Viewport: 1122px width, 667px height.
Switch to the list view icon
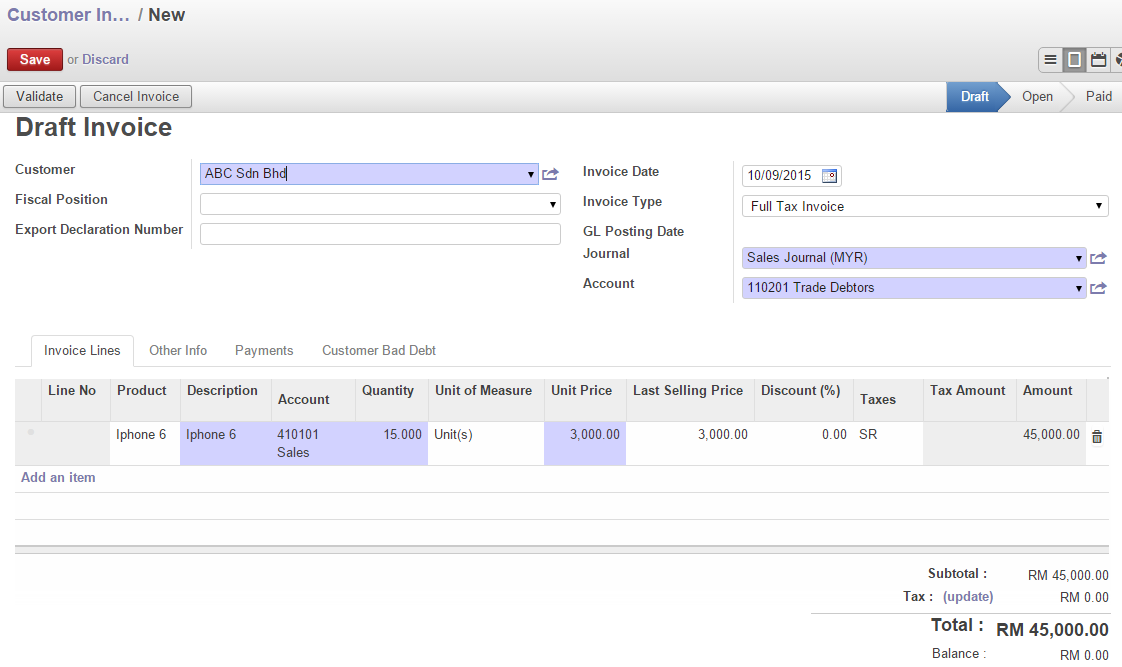pos(1050,59)
